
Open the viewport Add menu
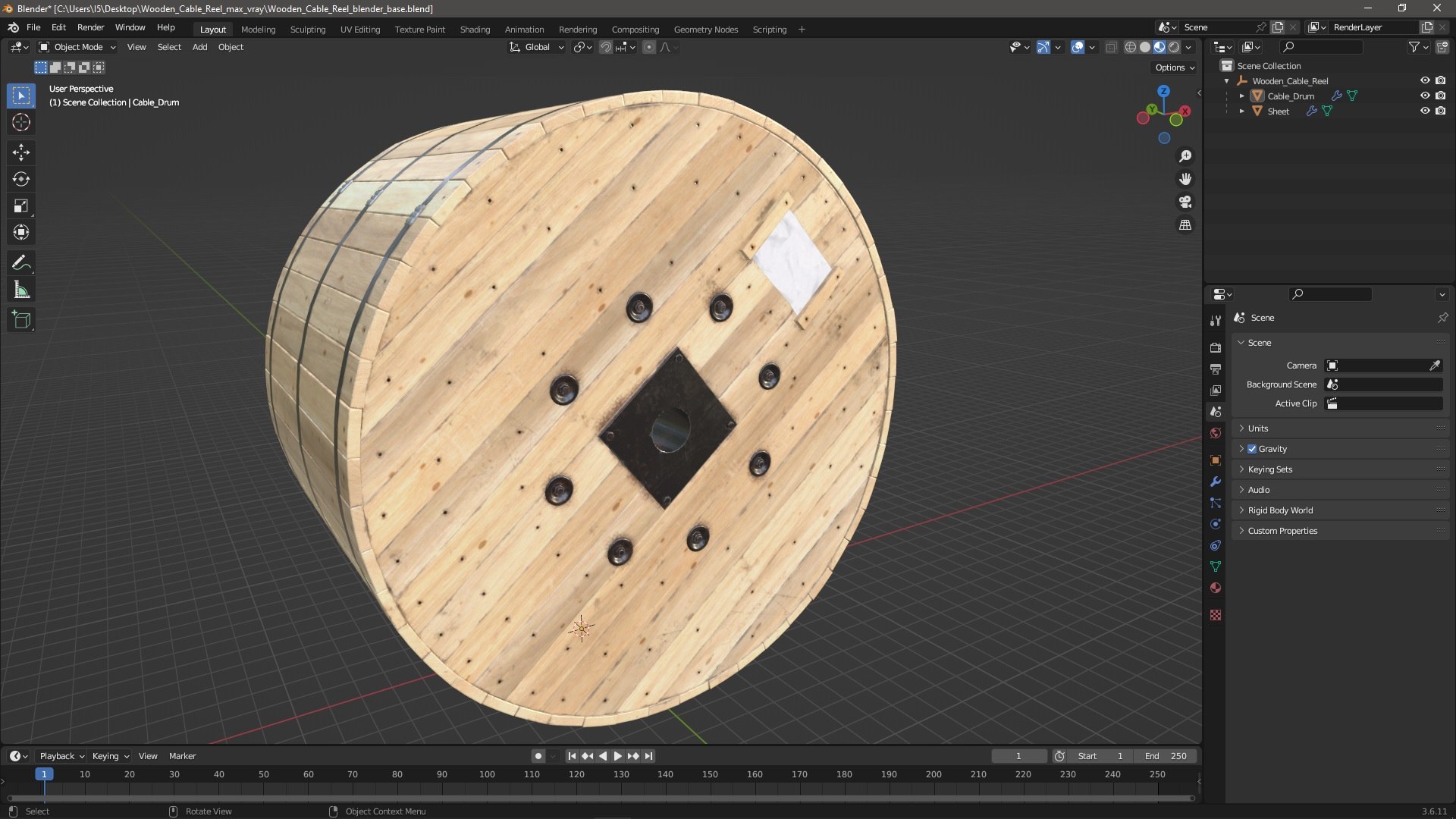point(199,47)
